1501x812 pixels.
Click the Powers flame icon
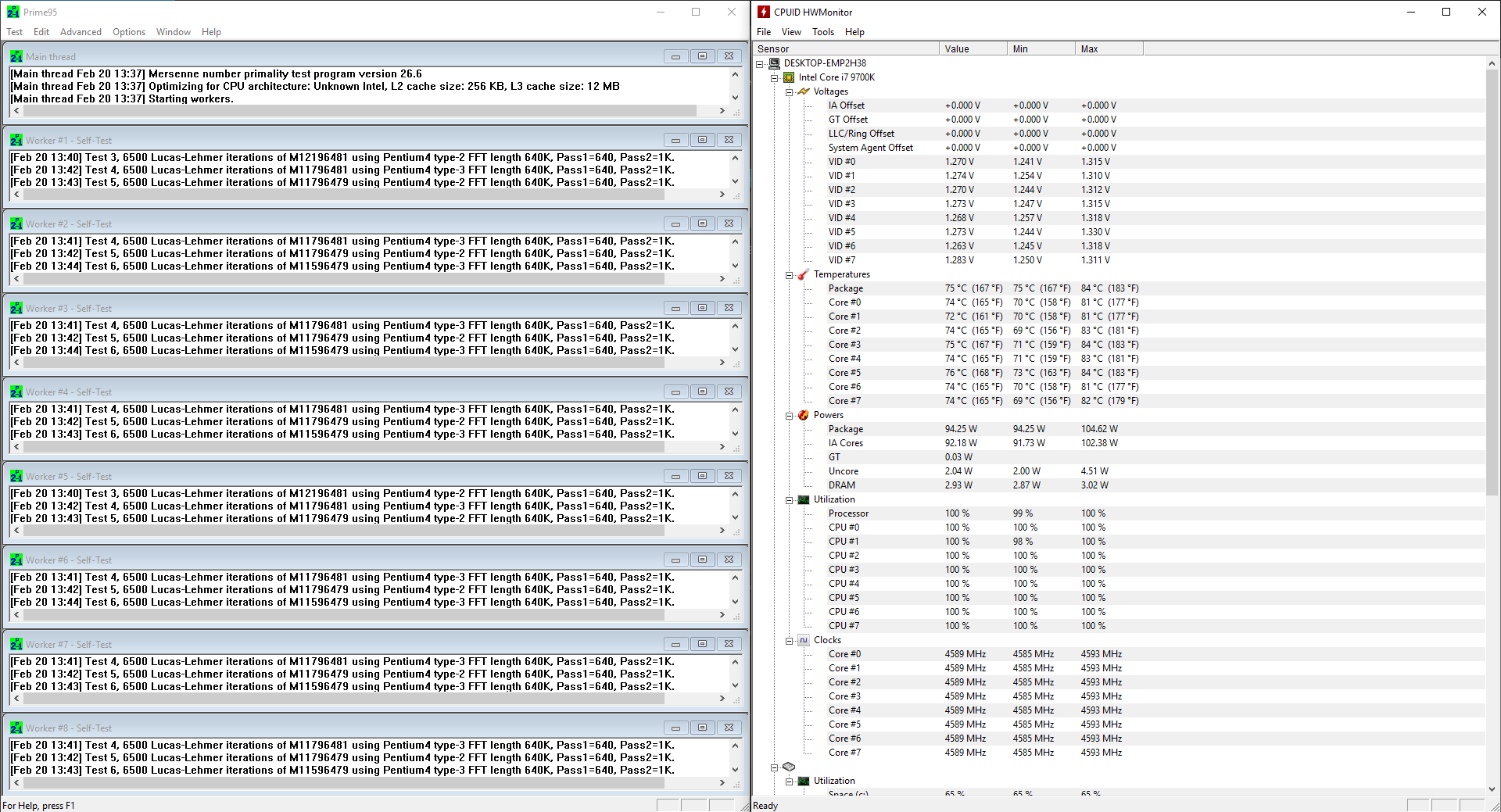803,415
